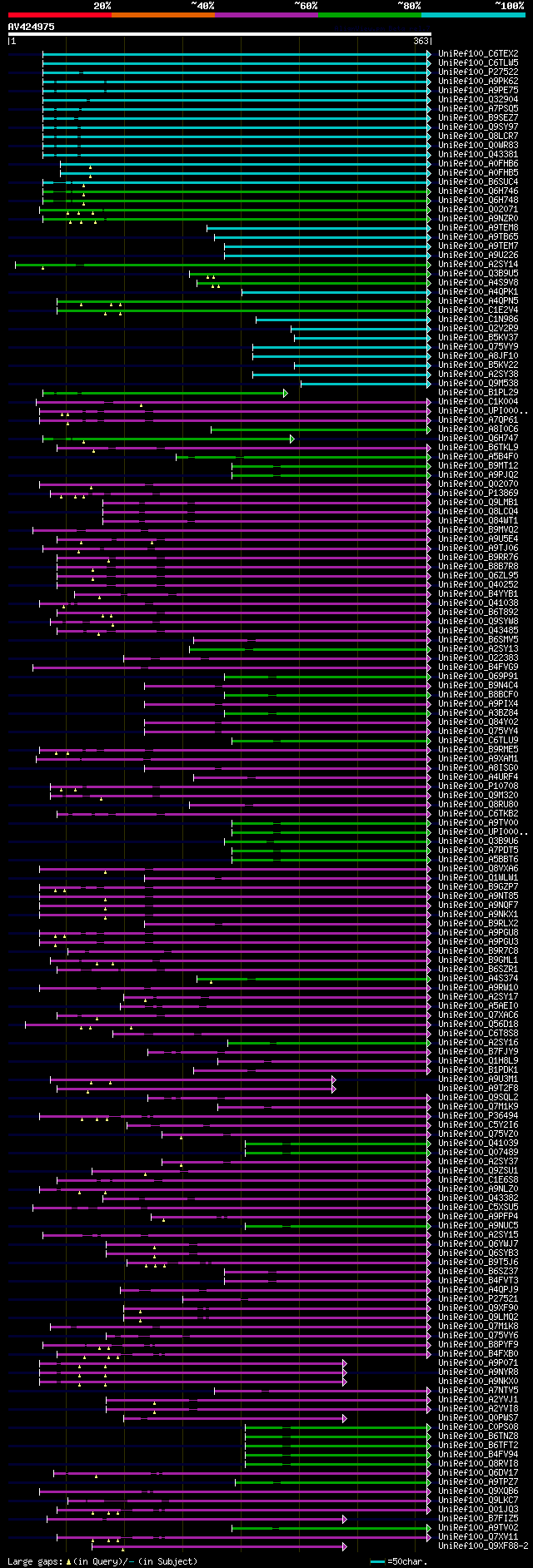This screenshot has width=533, height=1568.
Task: Click the label UniRef100_A9TEM8
Action: click(478, 227)
